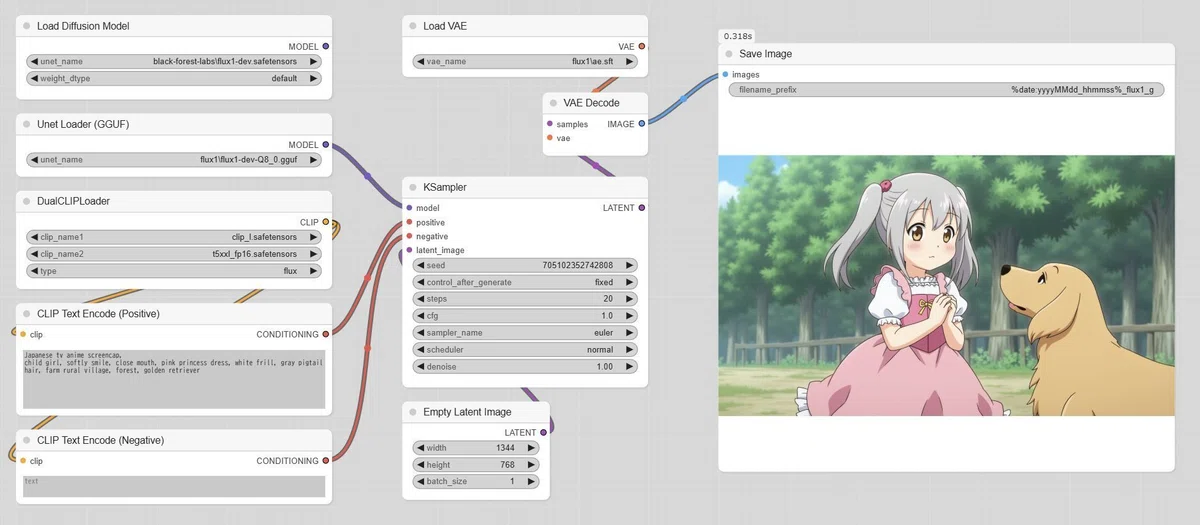Open the clip_name2 dropdown showing t5xxl_fp16.safetensors
1200x525 pixels.
point(175,254)
